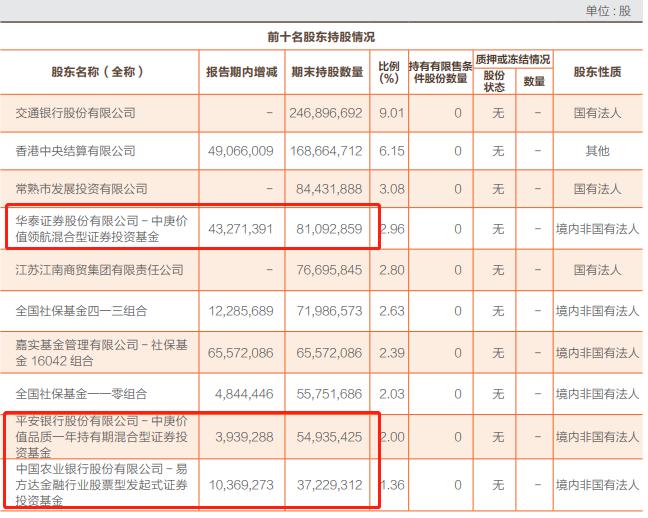Image resolution: width=648 pixels, height=518 pixels.
Task: Click percentage 9.01
Action: (x=391, y=113)
